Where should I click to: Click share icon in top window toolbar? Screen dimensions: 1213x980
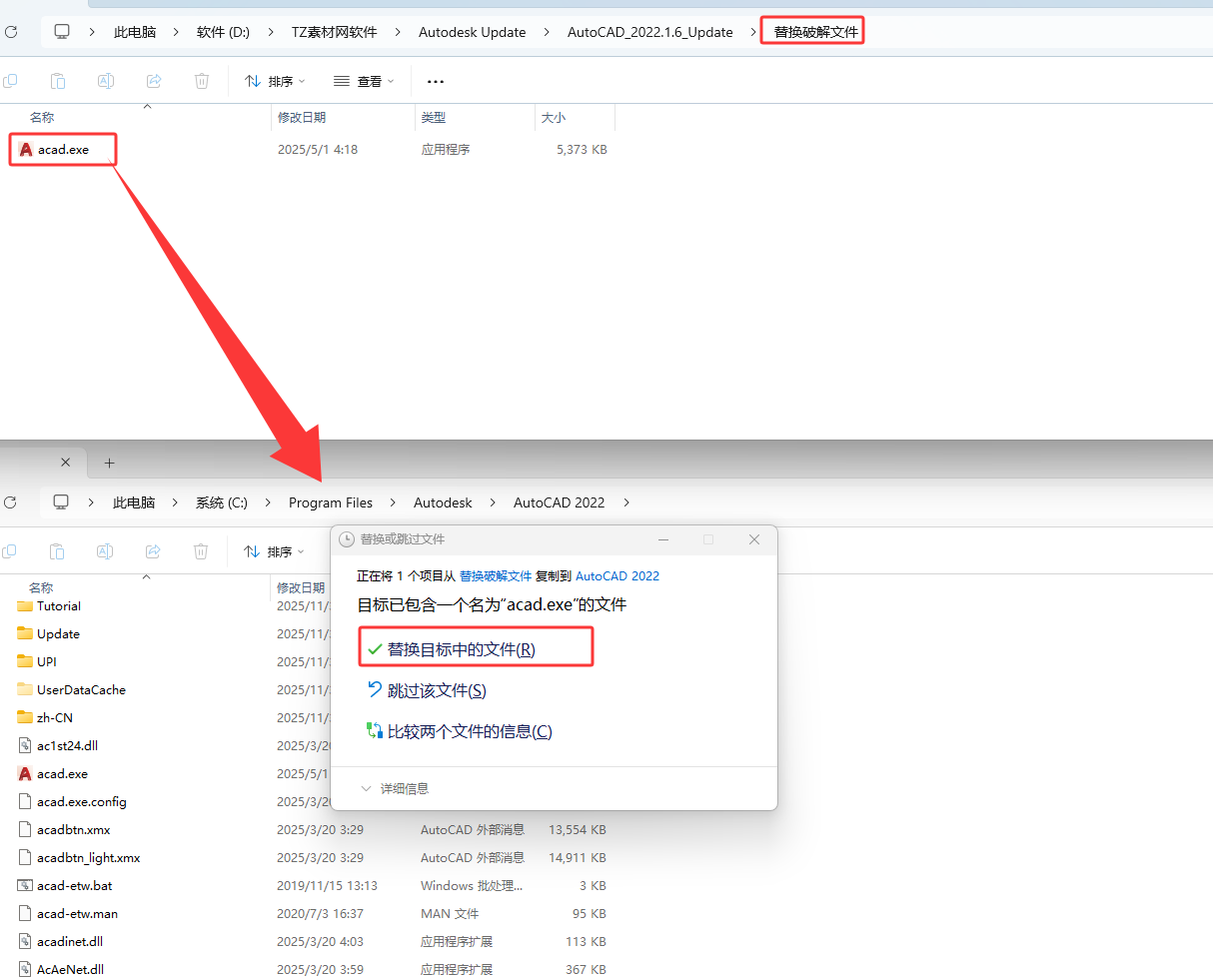pos(154,81)
